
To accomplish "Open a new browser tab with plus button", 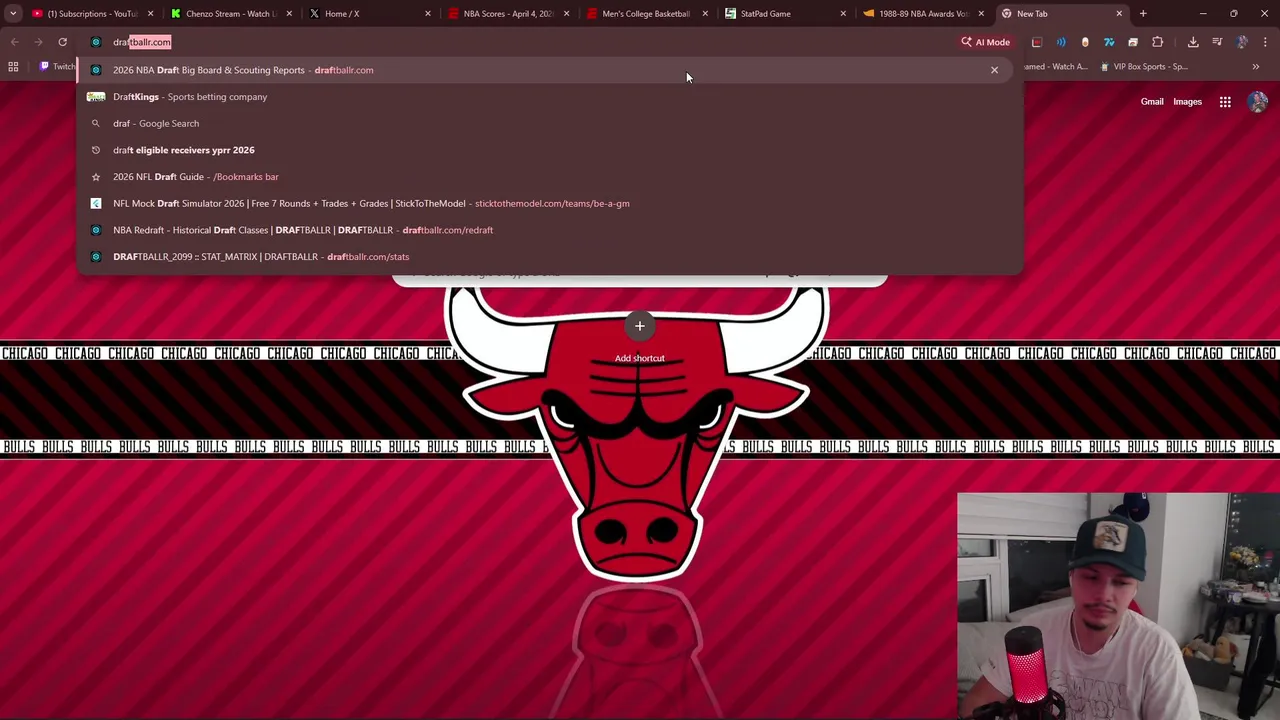I will (1143, 13).
